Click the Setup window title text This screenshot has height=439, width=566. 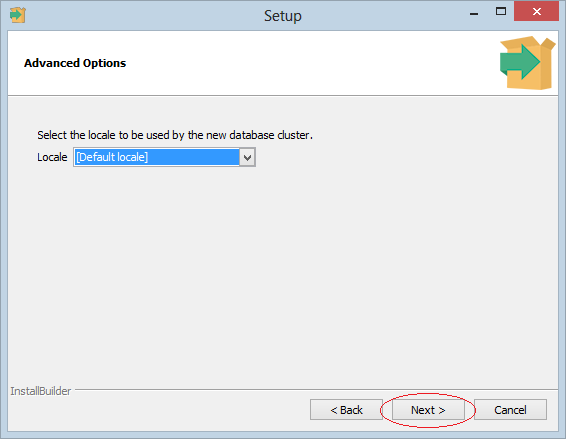[x=283, y=16]
